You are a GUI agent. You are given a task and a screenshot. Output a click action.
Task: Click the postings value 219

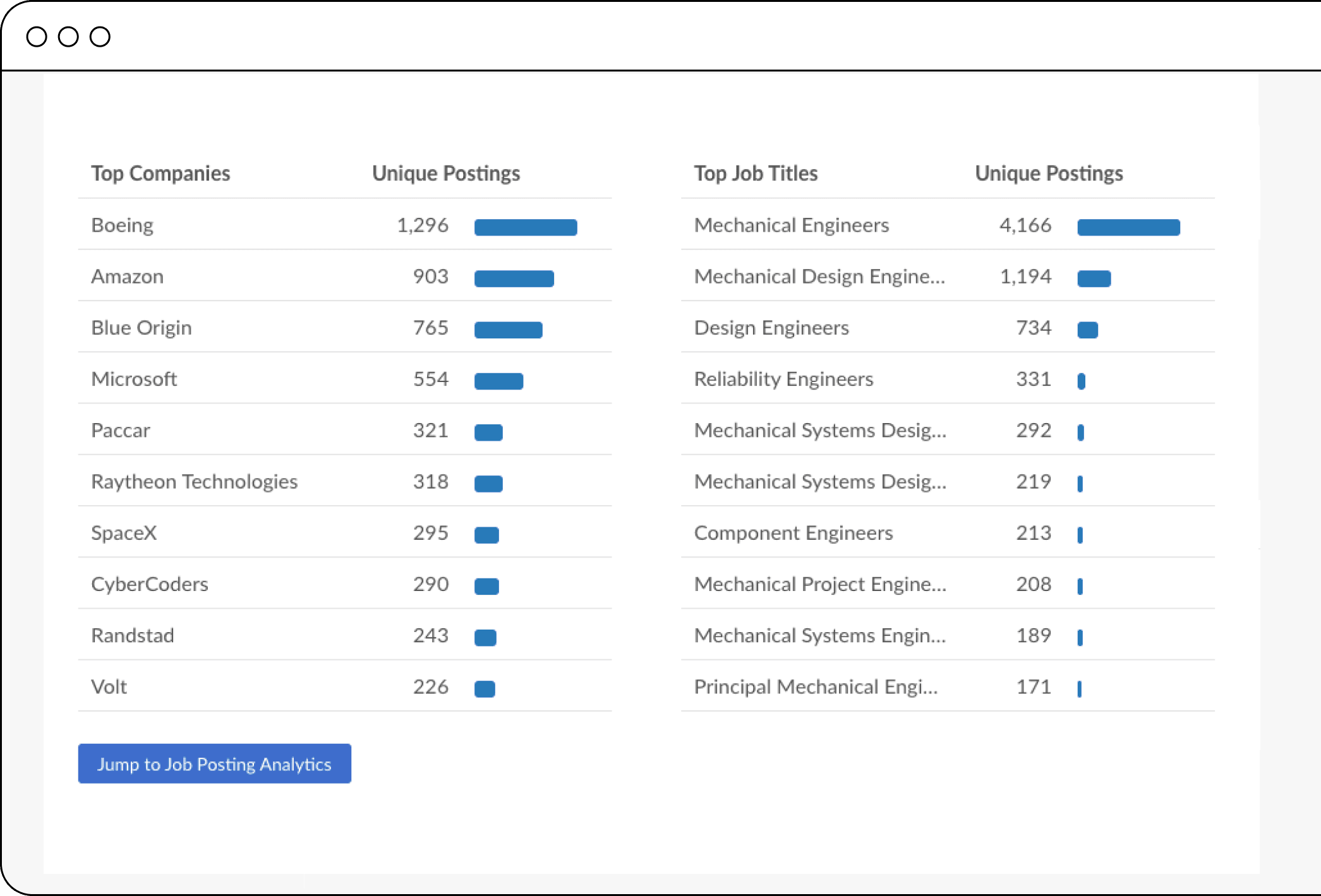pos(1034,482)
